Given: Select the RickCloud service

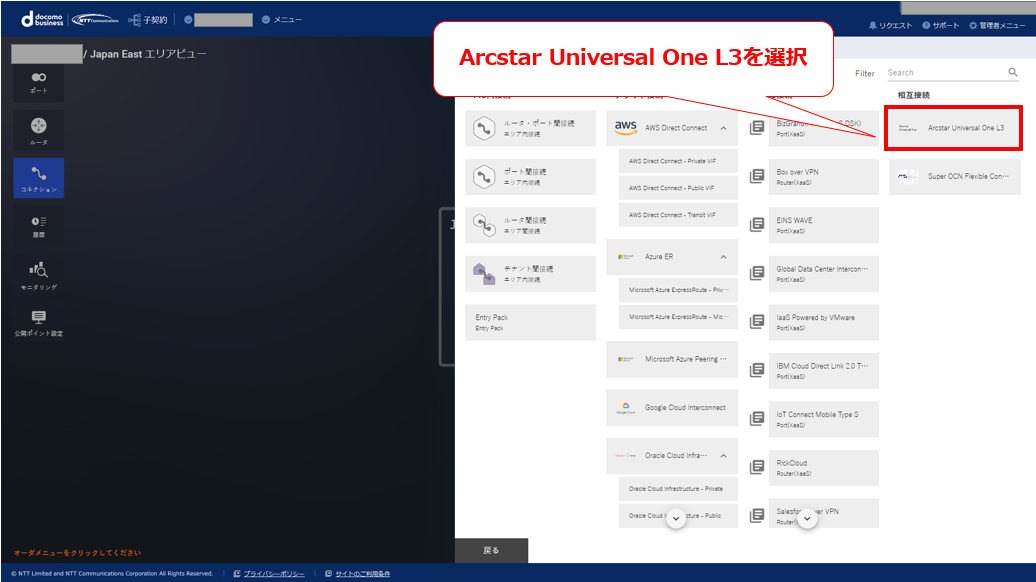Looking at the screenshot, I should 823,468.
